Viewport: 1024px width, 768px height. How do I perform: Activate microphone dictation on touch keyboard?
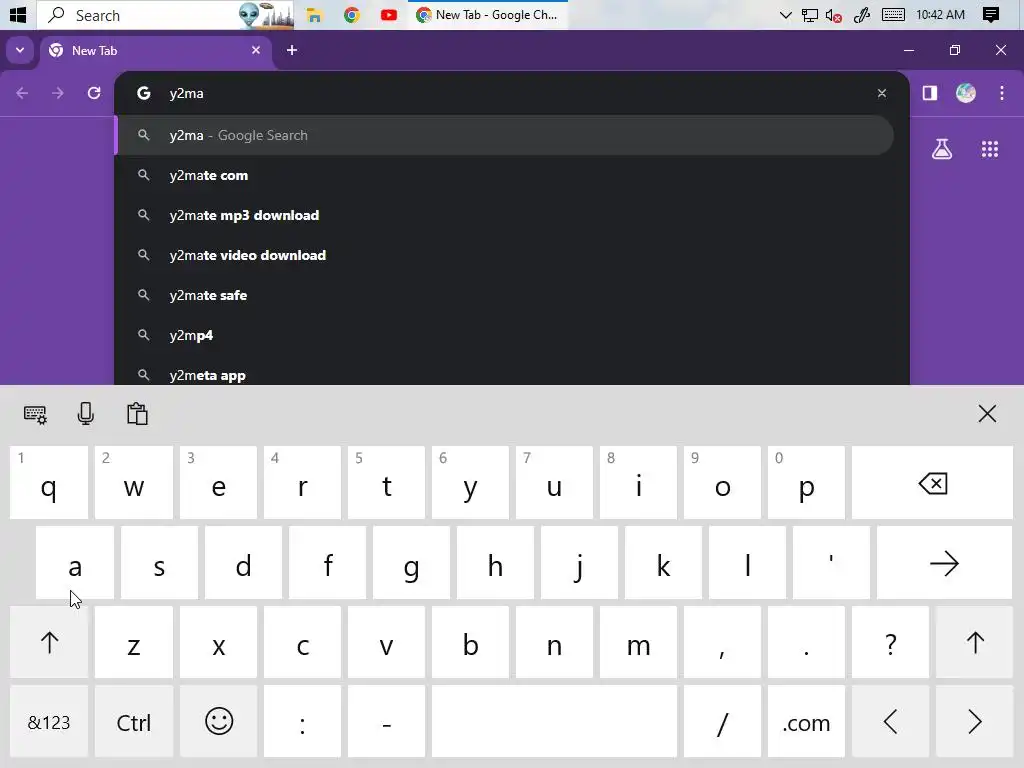(86, 414)
